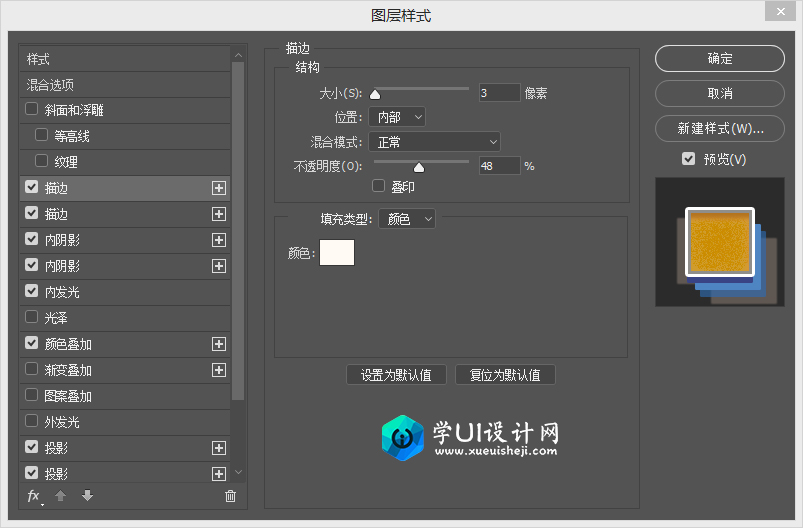Open the fx effects menu
This screenshot has height=528, width=803.
tap(34, 496)
